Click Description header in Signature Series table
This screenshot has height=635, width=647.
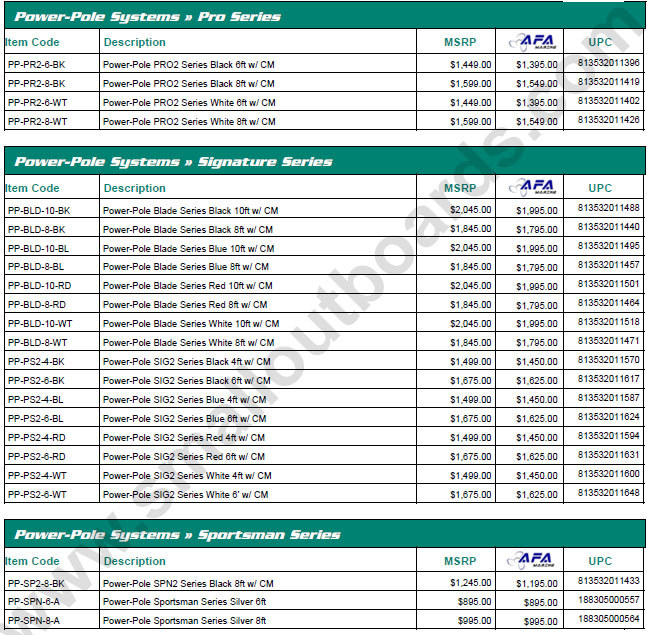click(135, 188)
